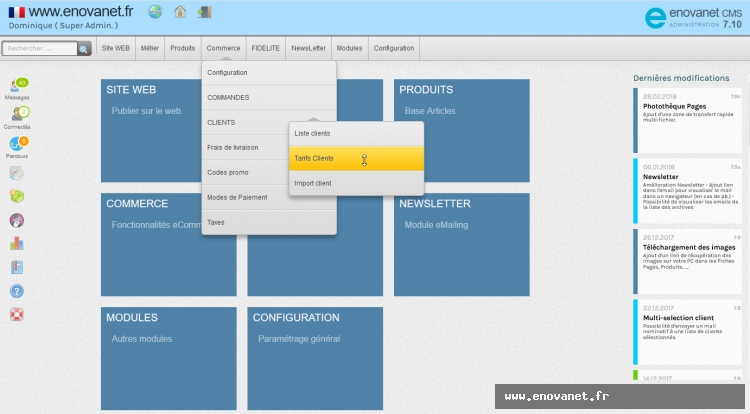Click the search magnifier button

tap(86, 48)
